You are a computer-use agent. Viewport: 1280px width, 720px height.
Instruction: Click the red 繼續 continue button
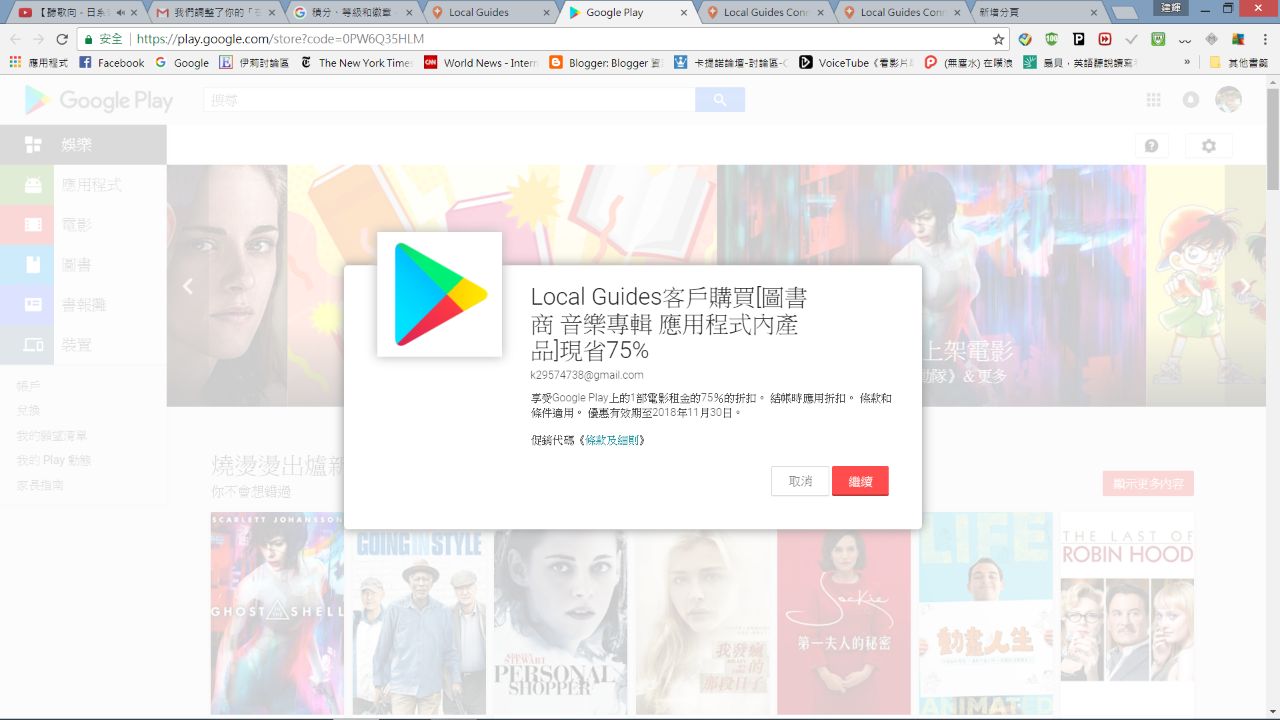860,481
